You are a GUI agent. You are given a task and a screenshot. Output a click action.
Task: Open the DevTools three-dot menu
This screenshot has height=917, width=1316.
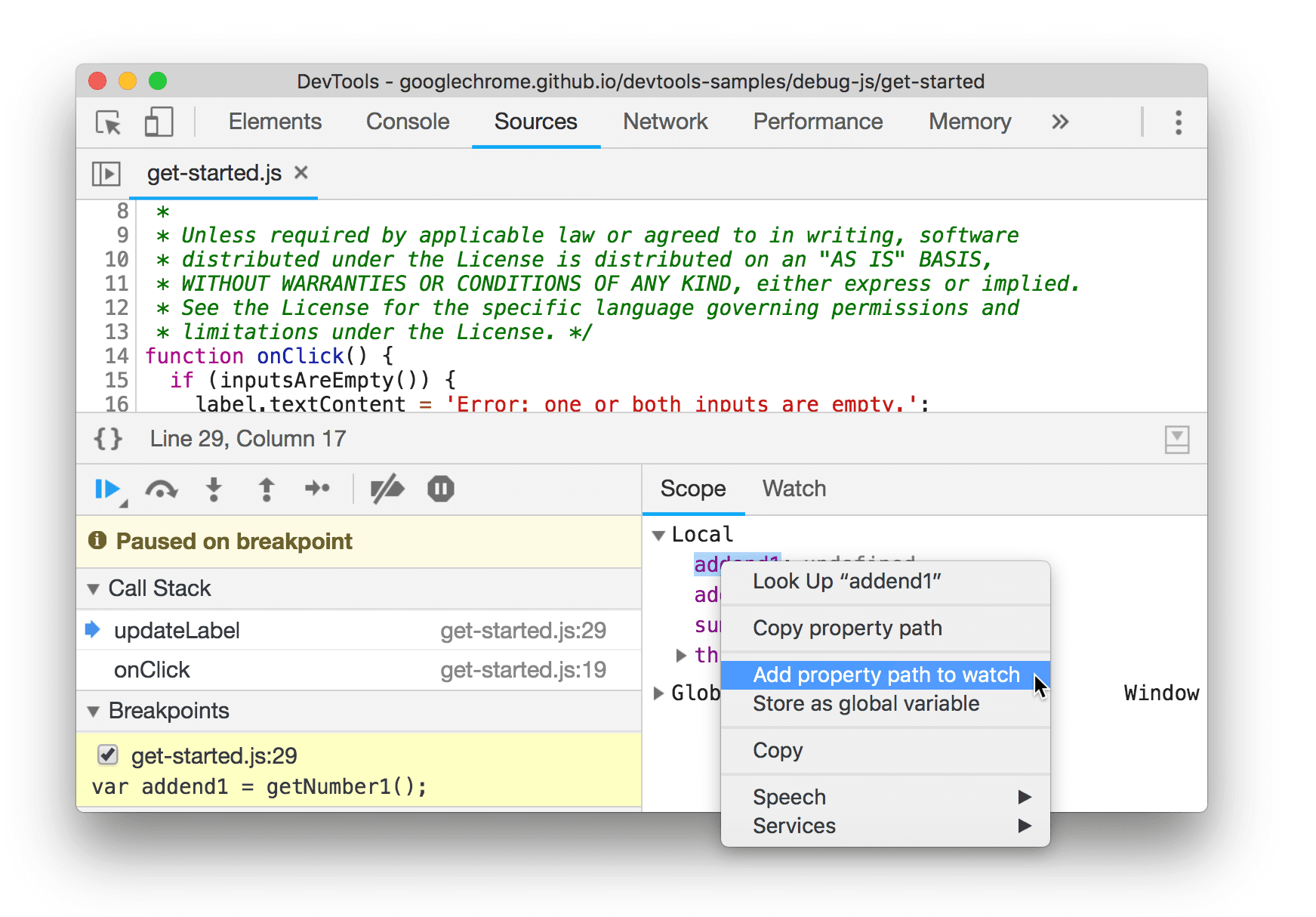click(1178, 122)
